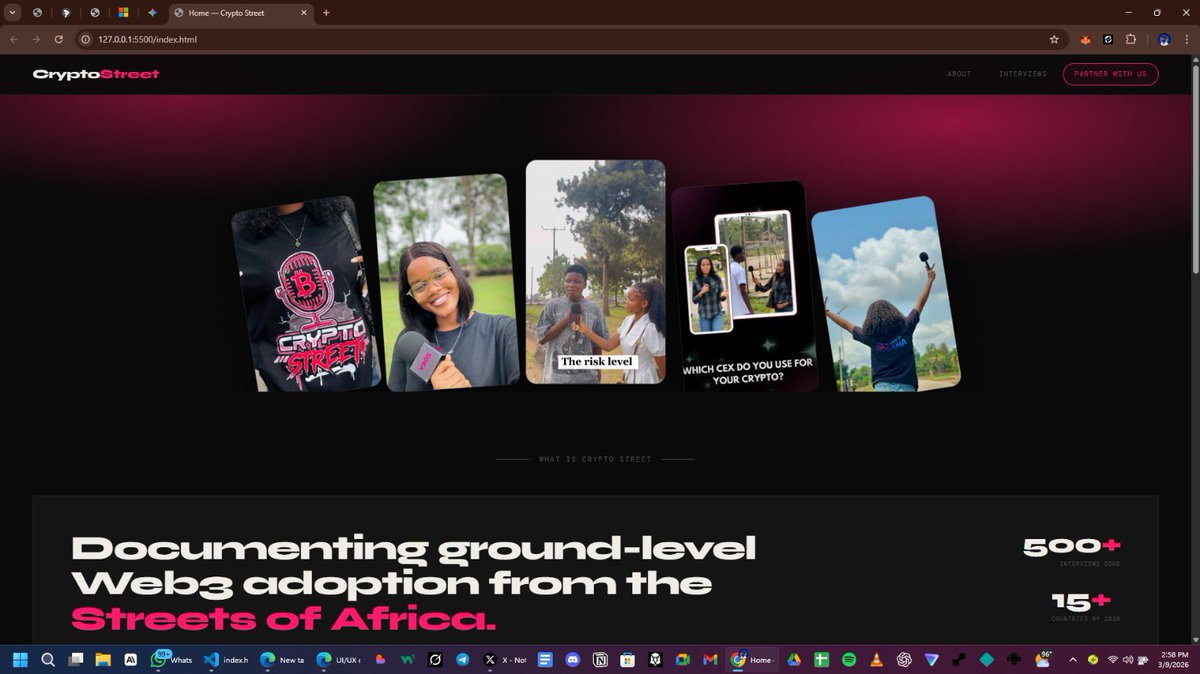Click the site info icon in address bar

tap(87, 39)
